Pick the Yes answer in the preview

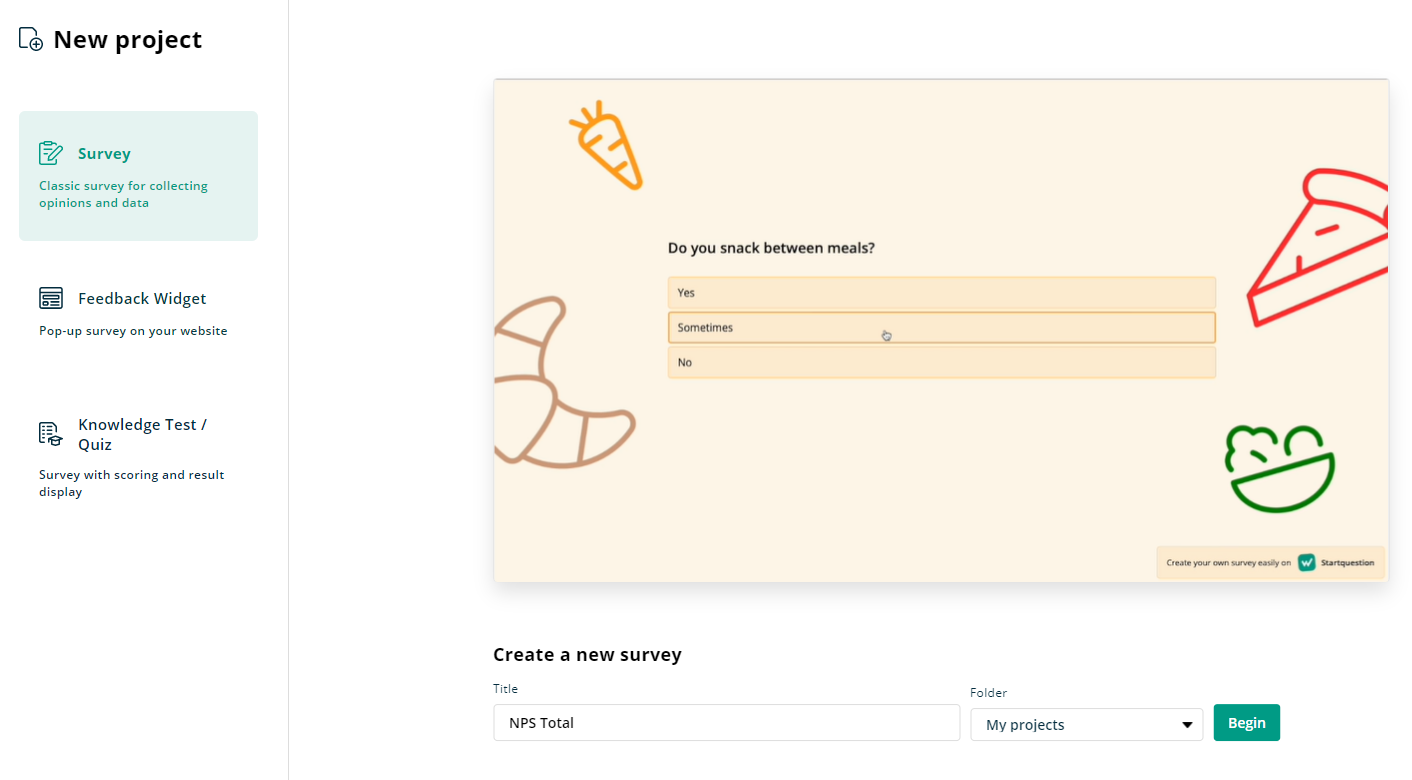point(941,293)
